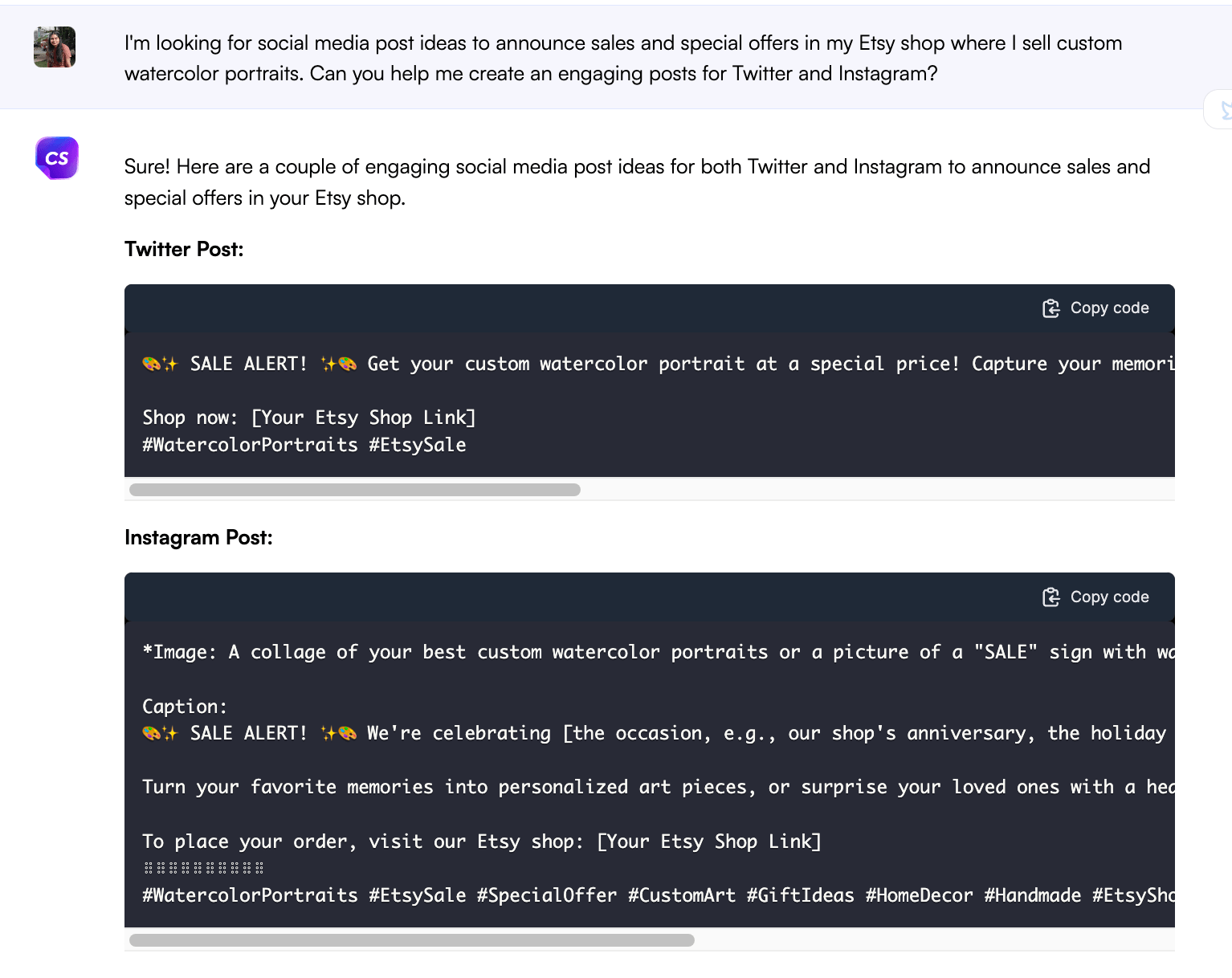Screen dimensions: 1232x978
Task: Click the Twitter code block horizontal scrollbar
Action: 354,490
